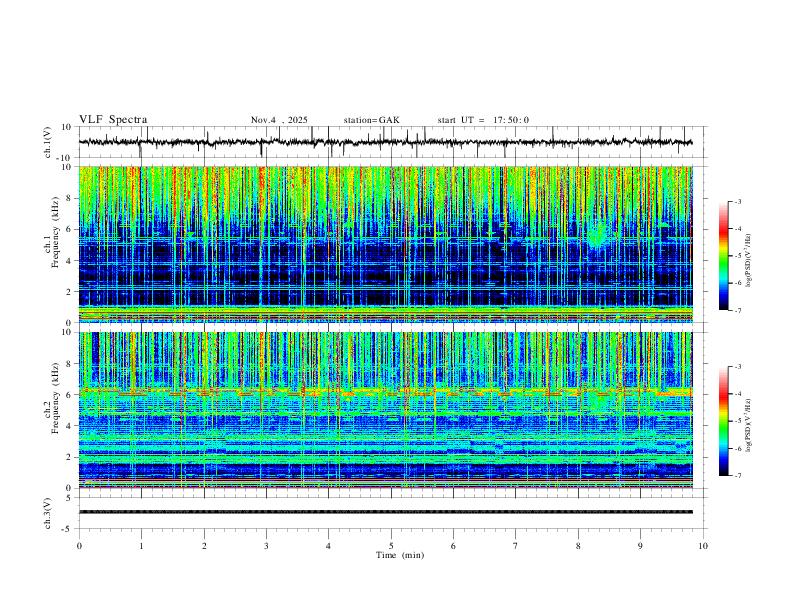Viewport: 792px width, 612px height.
Task: Click the "4" kHz tick on ch.2 frequency axis
Action: coord(70,426)
